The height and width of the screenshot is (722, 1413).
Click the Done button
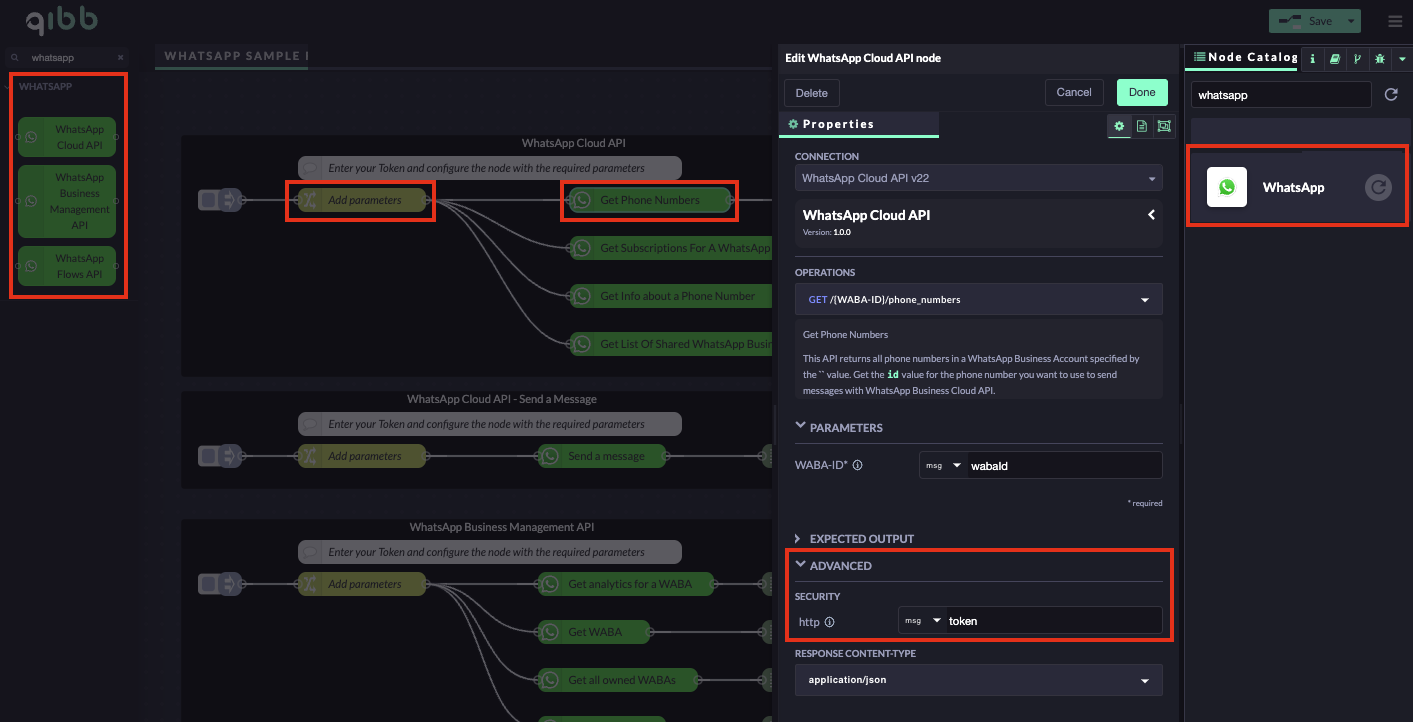coord(1141,93)
